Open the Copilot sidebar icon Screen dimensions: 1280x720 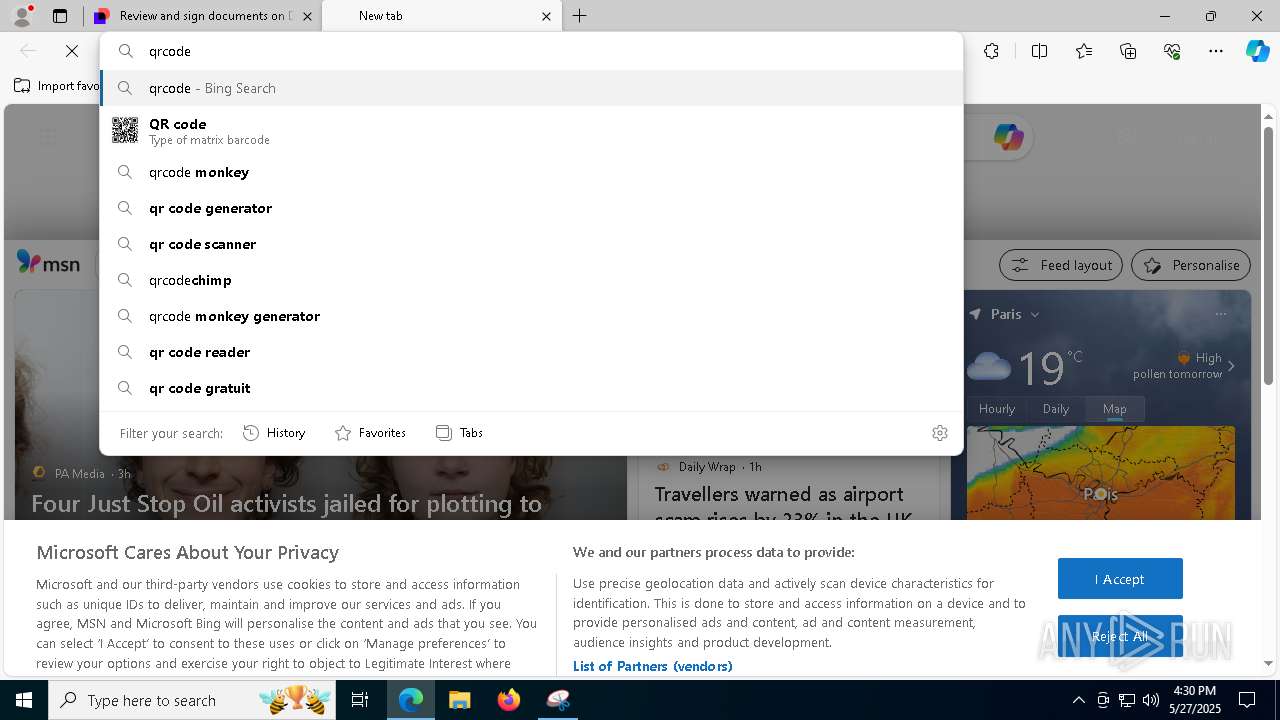point(1257,51)
